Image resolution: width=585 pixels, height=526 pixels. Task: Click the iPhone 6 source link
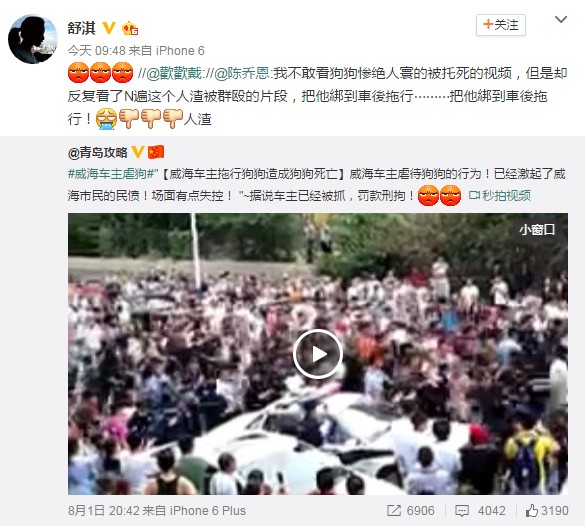pos(180,50)
